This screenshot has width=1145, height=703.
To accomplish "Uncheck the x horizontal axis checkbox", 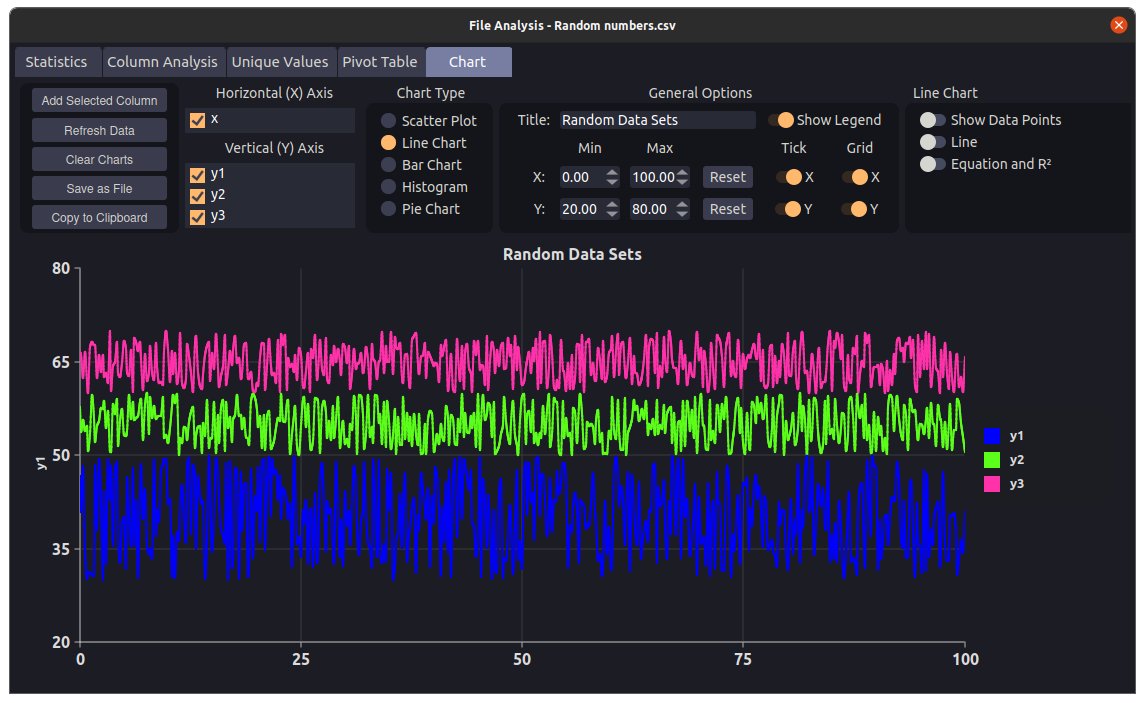I will coord(197,120).
